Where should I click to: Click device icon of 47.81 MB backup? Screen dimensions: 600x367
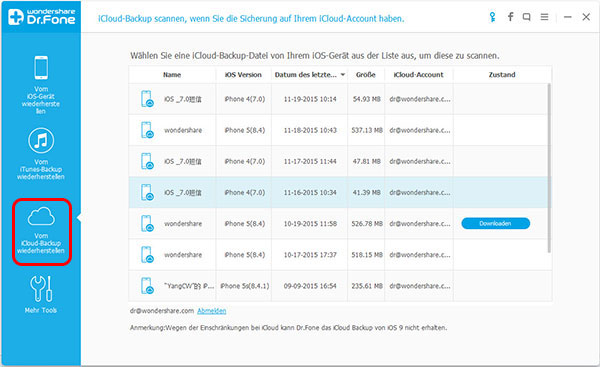(x=147, y=161)
